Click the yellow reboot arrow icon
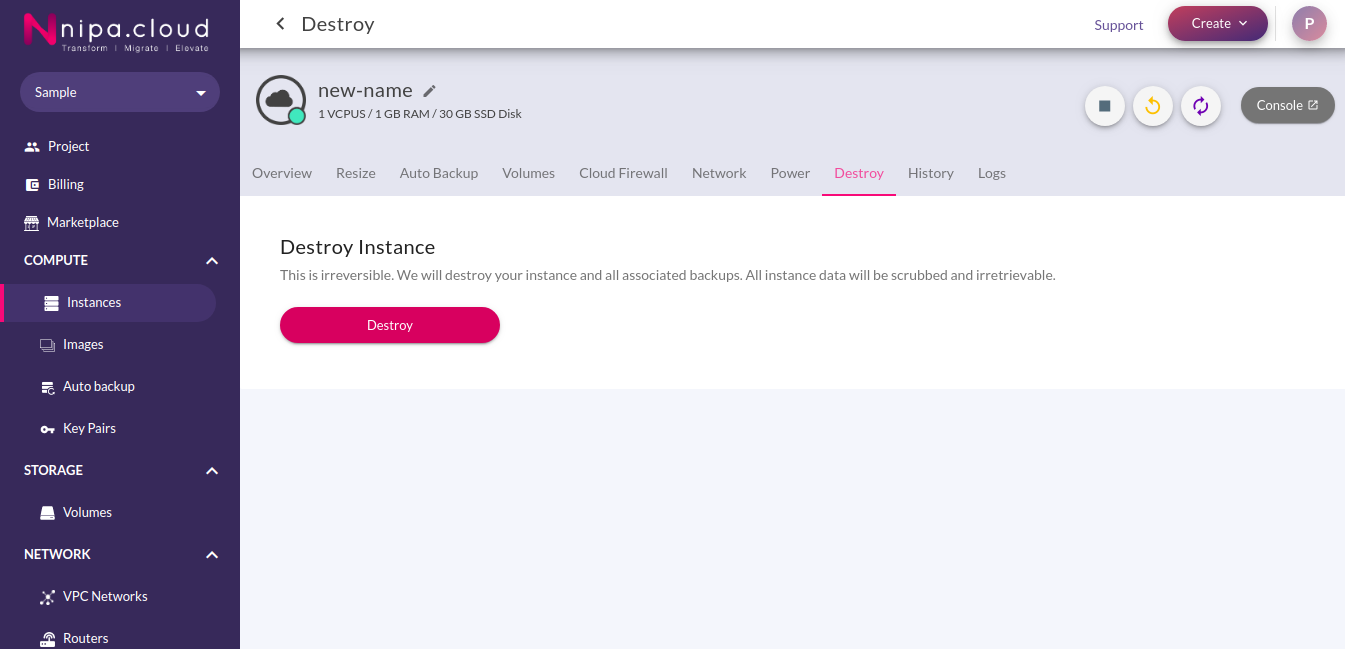 click(x=1153, y=106)
